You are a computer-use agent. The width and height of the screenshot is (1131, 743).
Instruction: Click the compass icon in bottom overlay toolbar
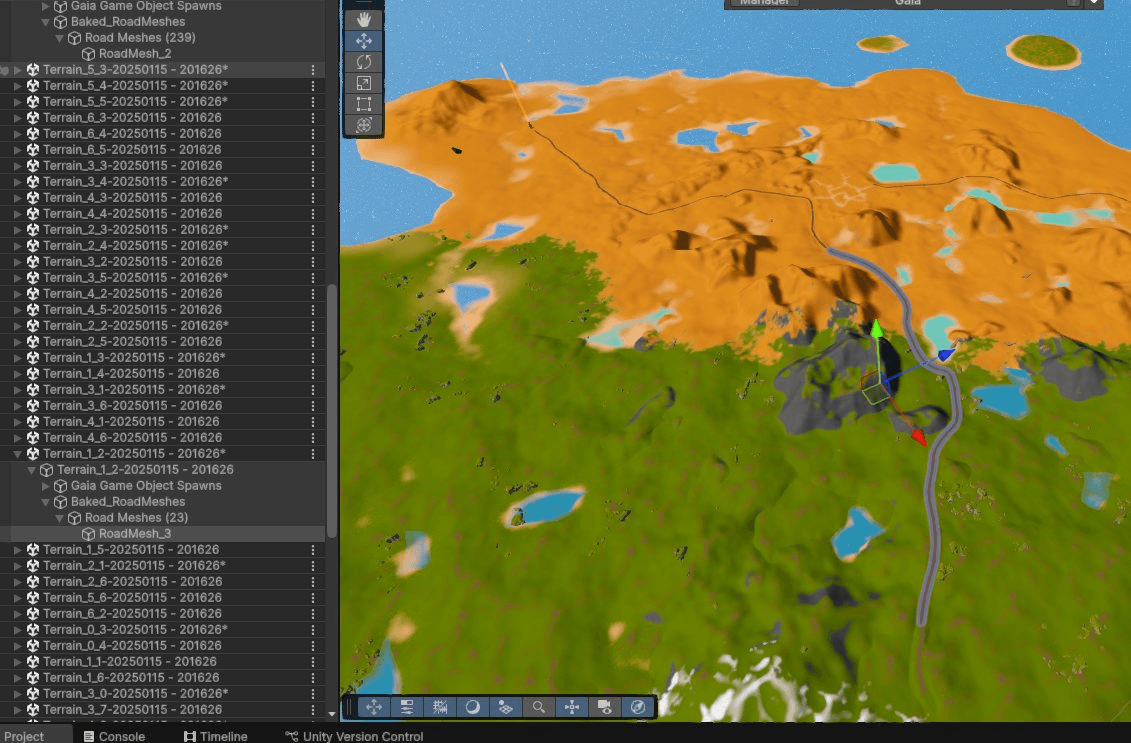click(637, 707)
